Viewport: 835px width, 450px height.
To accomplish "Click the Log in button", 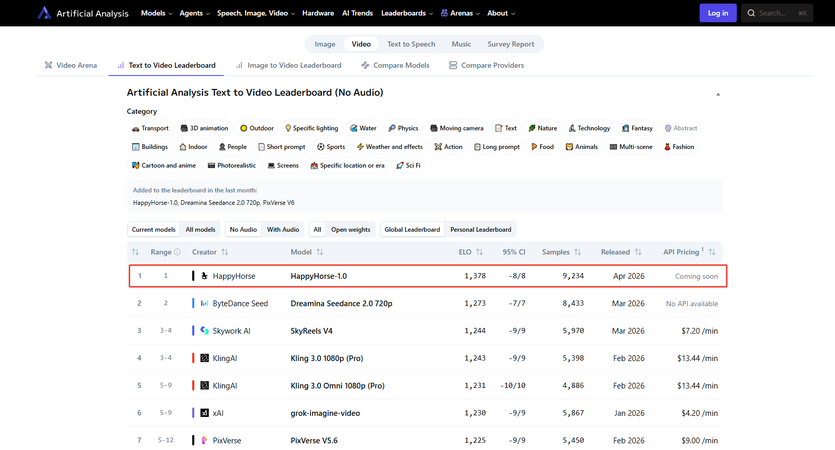I will (x=718, y=13).
